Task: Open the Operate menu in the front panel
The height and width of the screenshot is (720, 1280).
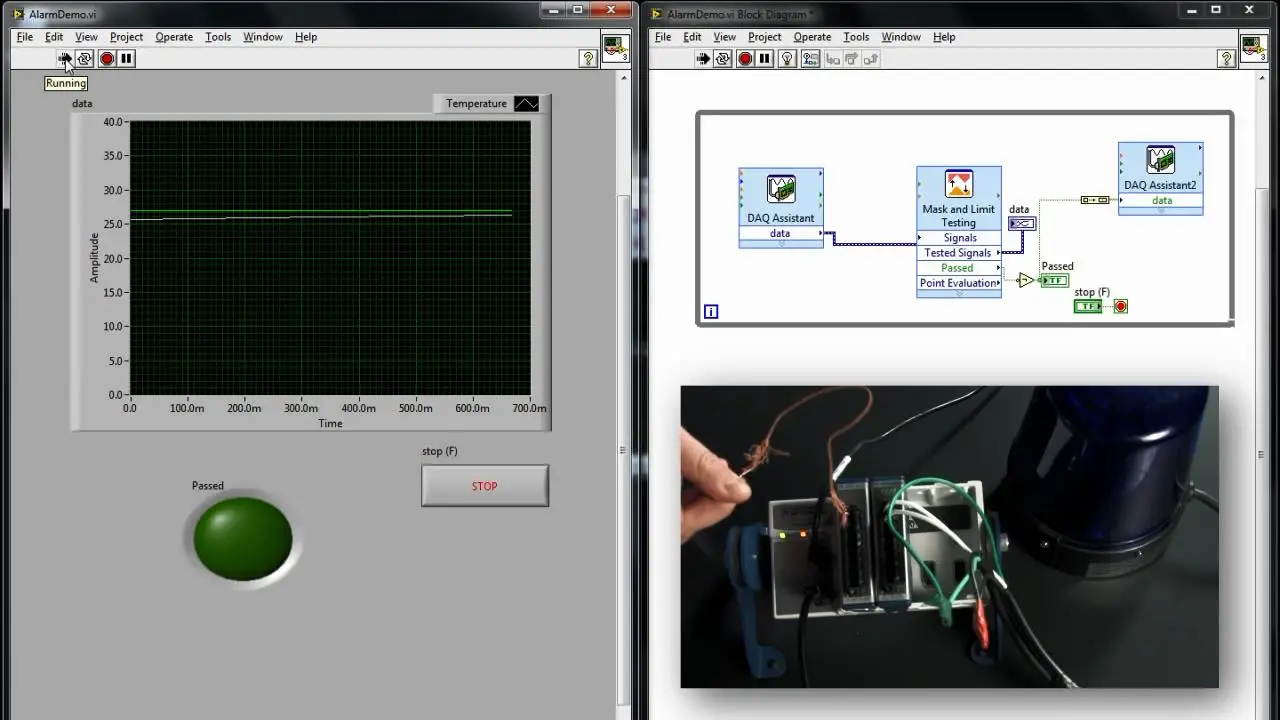Action: [x=174, y=37]
